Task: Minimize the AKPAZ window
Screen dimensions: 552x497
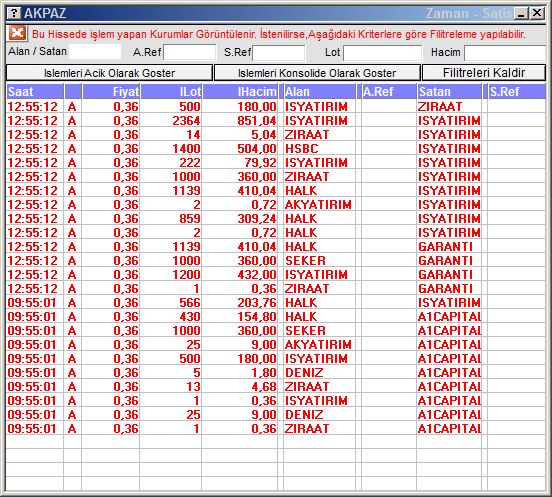Action: 521,13
